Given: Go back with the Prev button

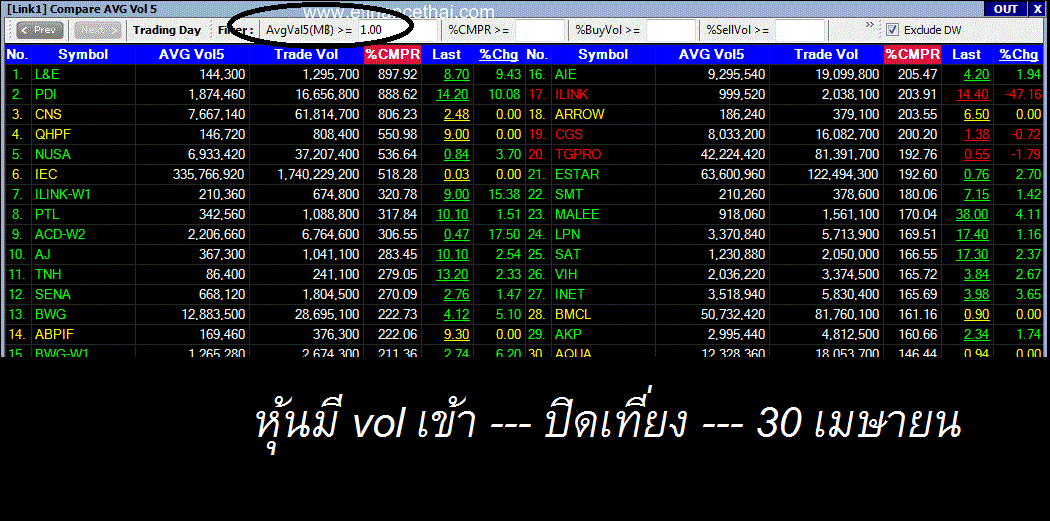Looking at the screenshot, I should pos(40,30).
